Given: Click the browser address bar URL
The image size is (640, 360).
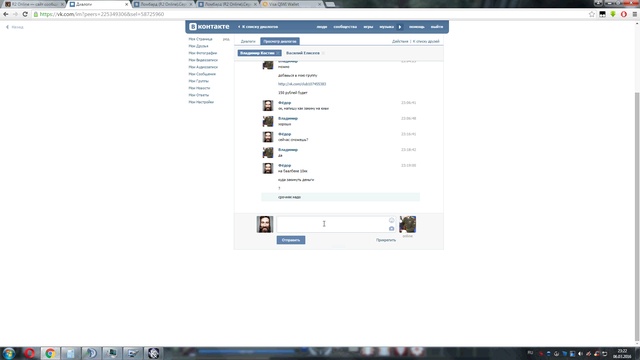Looking at the screenshot, I should [102, 14].
